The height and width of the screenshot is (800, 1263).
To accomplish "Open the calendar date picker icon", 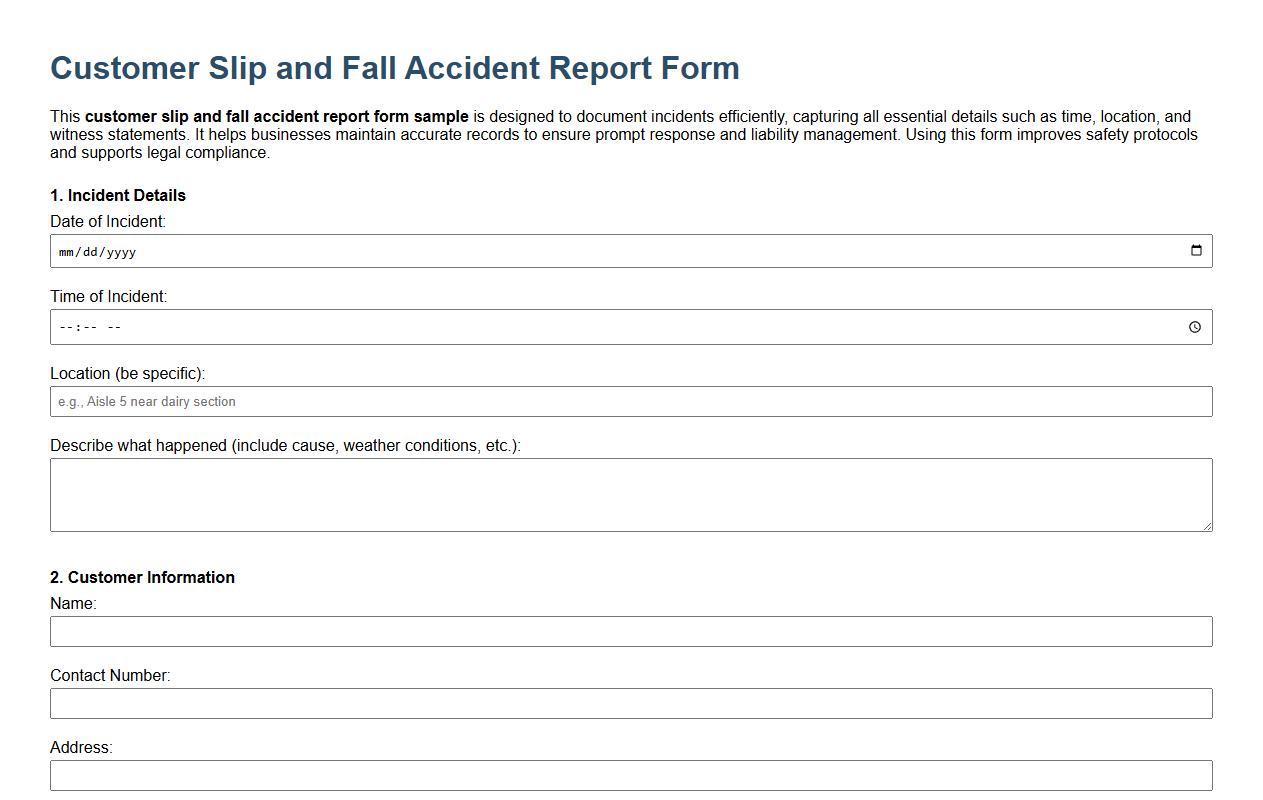I will pyautogui.click(x=1196, y=251).
